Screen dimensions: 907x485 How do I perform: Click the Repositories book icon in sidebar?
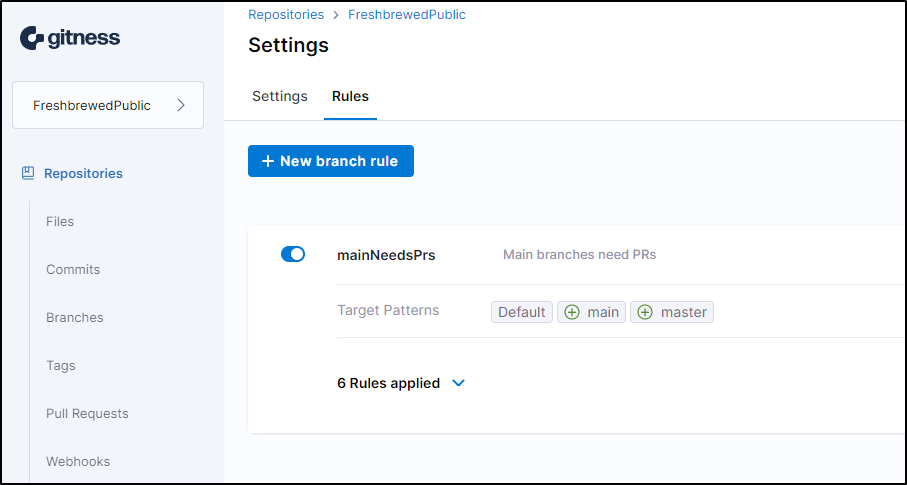[x=28, y=173]
